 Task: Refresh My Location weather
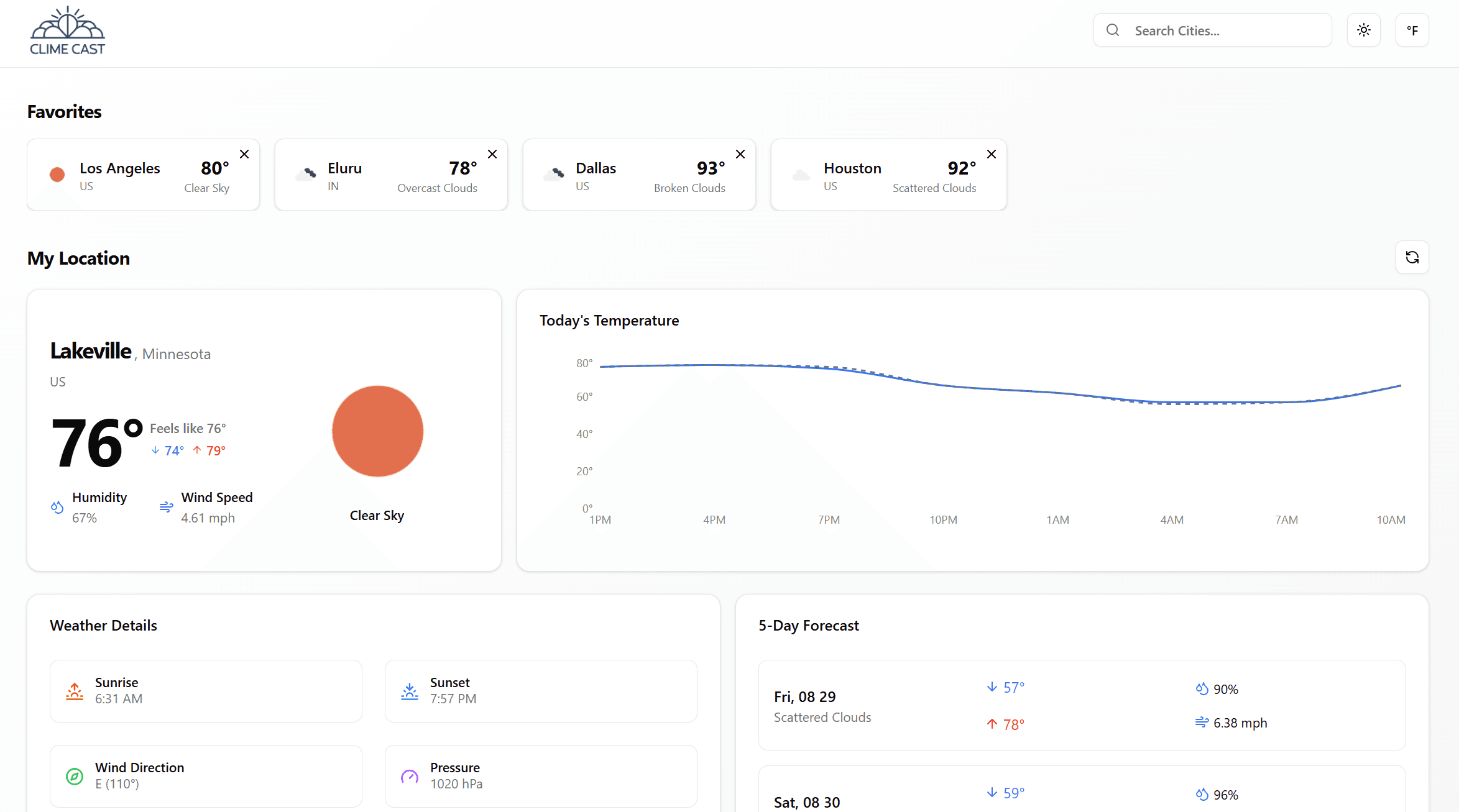coord(1412,257)
